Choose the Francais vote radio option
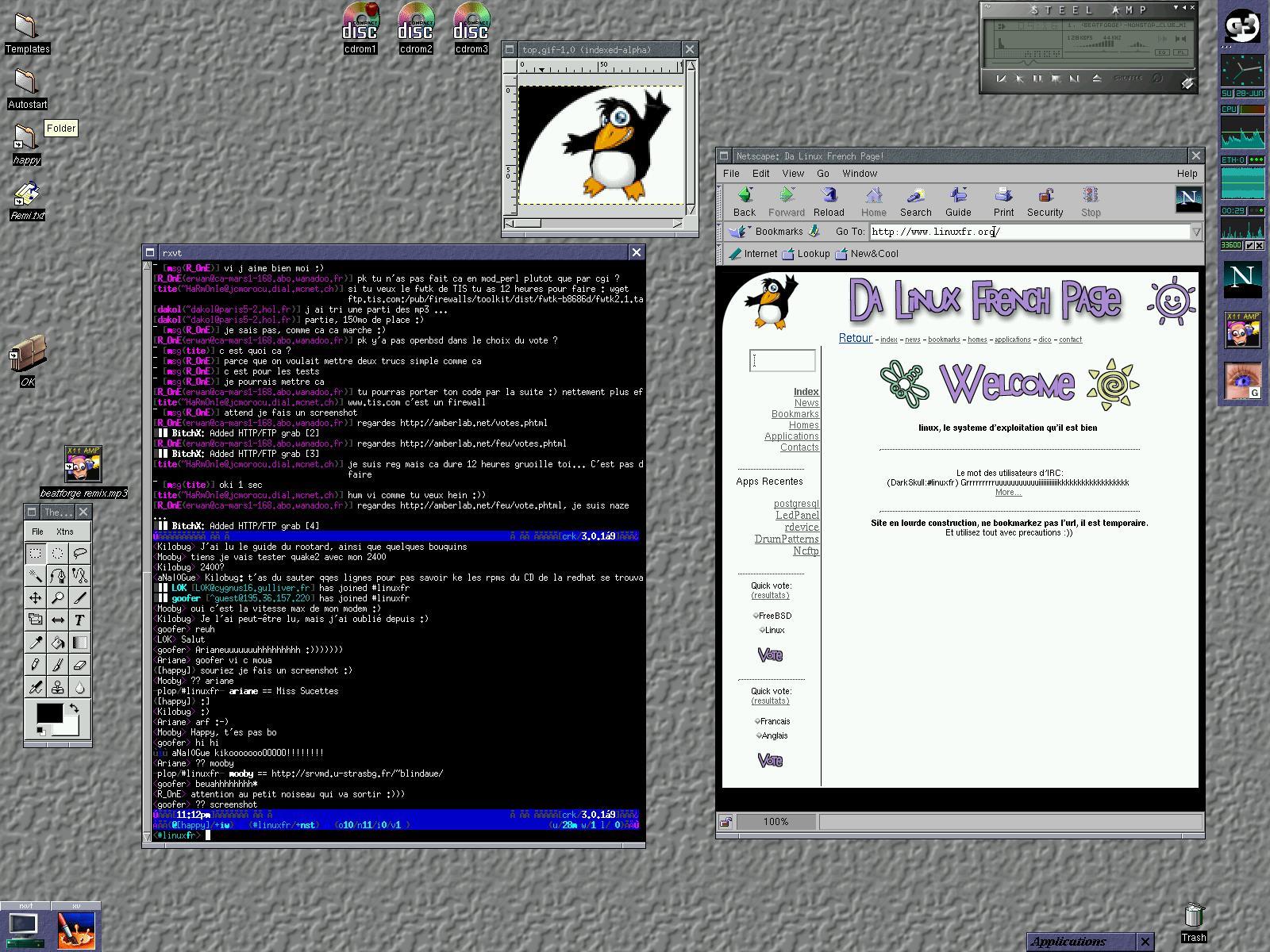Screen dimensions: 1270x952 pyautogui.click(x=757, y=721)
